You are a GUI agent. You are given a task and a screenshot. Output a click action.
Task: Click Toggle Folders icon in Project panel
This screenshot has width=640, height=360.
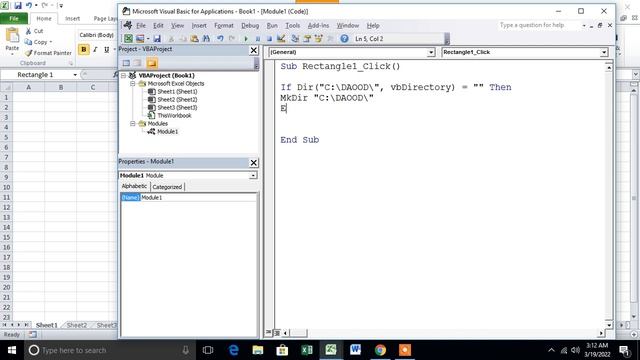tap(152, 63)
